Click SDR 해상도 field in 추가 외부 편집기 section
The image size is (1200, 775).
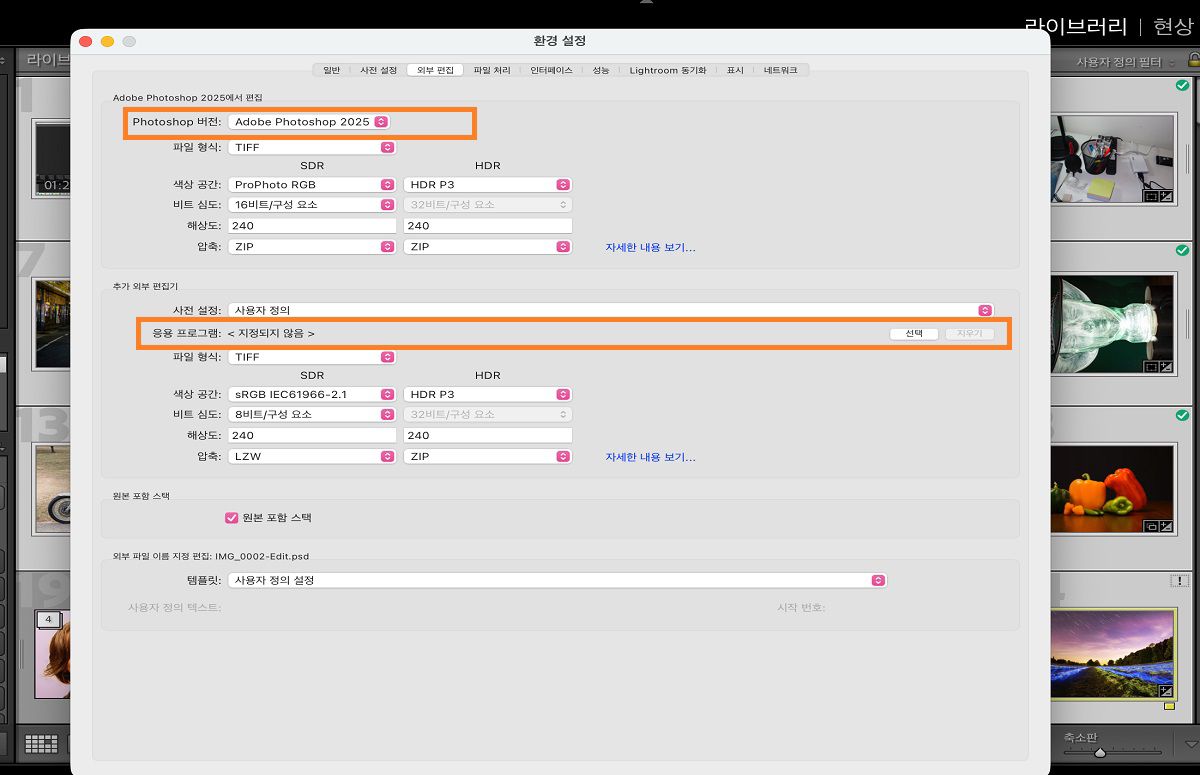click(312, 436)
